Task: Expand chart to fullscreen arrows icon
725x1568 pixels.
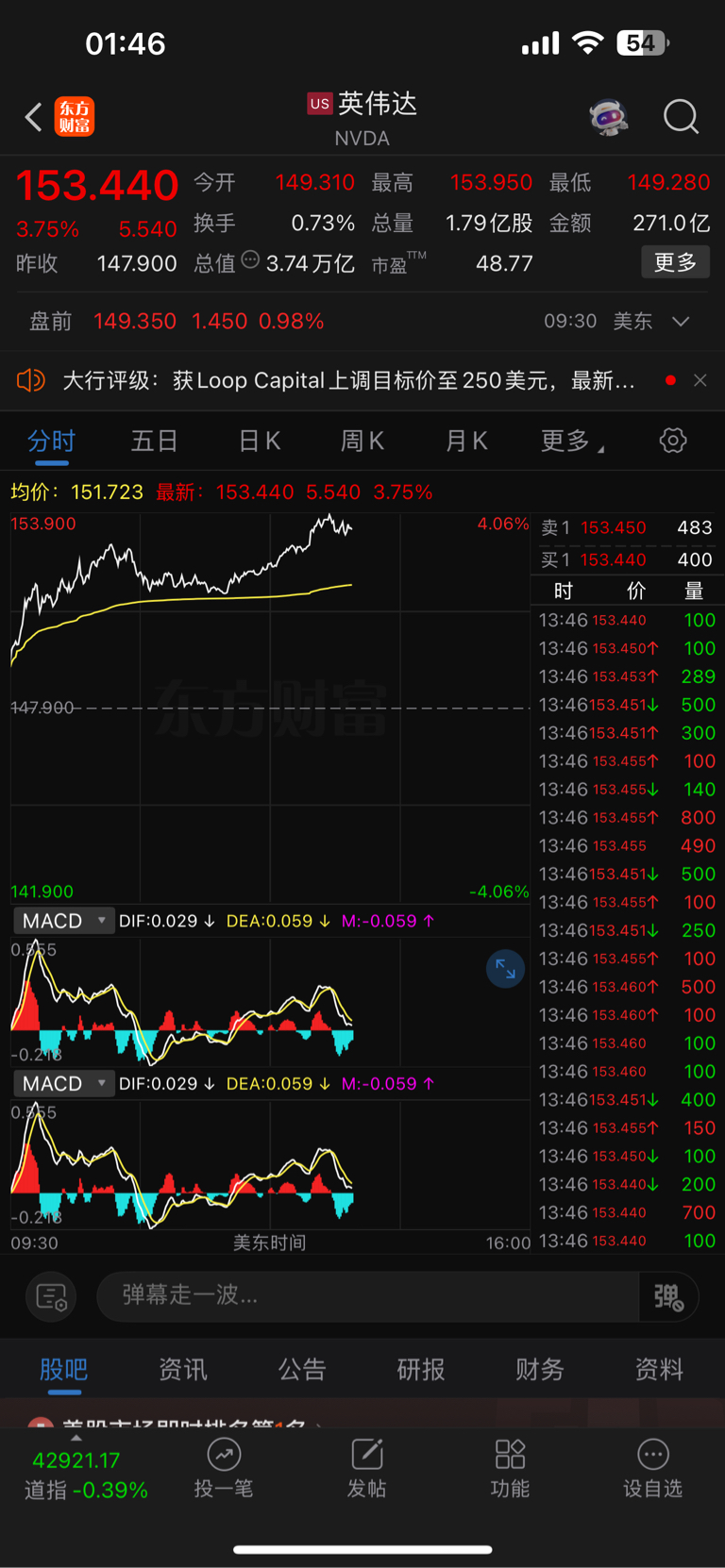Action: coord(505,969)
